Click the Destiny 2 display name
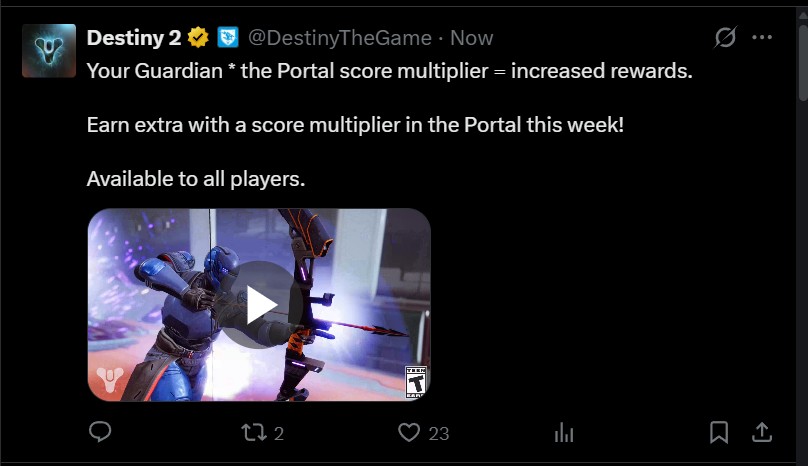 pyautogui.click(x=134, y=38)
